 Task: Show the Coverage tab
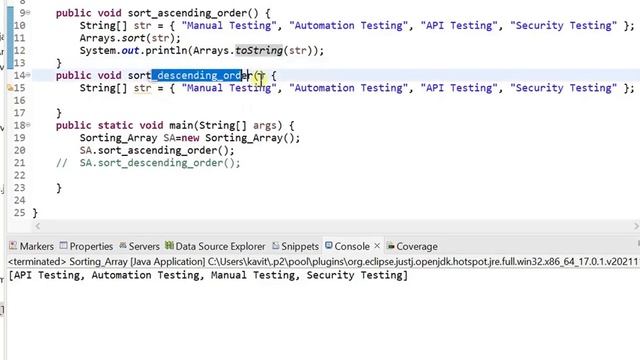point(412,246)
